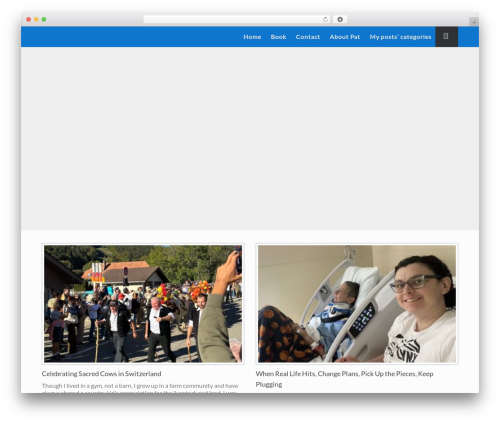Click the excerpt beginning 'Though I lived in a gym'
Screen dimensions: 500x423
coord(140,389)
